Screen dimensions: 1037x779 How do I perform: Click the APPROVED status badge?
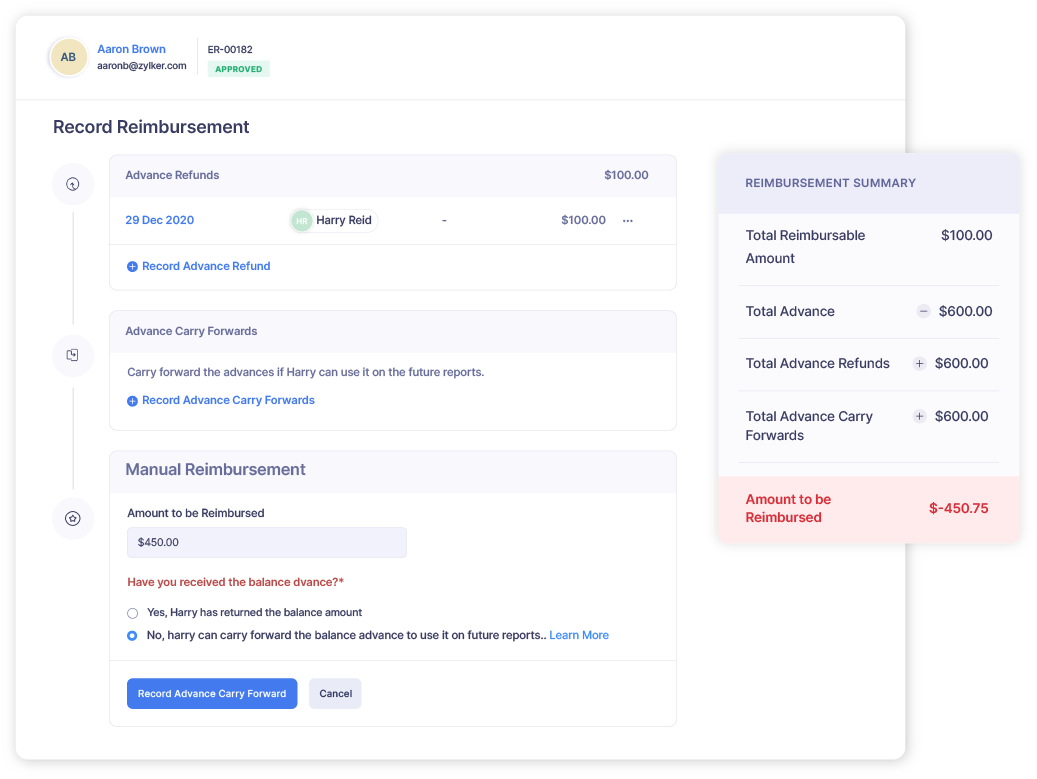[238, 68]
